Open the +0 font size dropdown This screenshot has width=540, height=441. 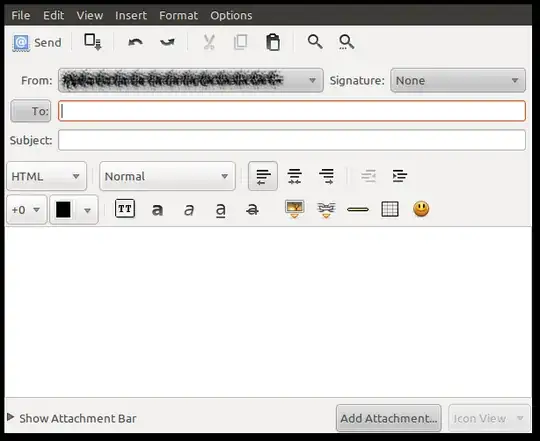tap(27, 210)
